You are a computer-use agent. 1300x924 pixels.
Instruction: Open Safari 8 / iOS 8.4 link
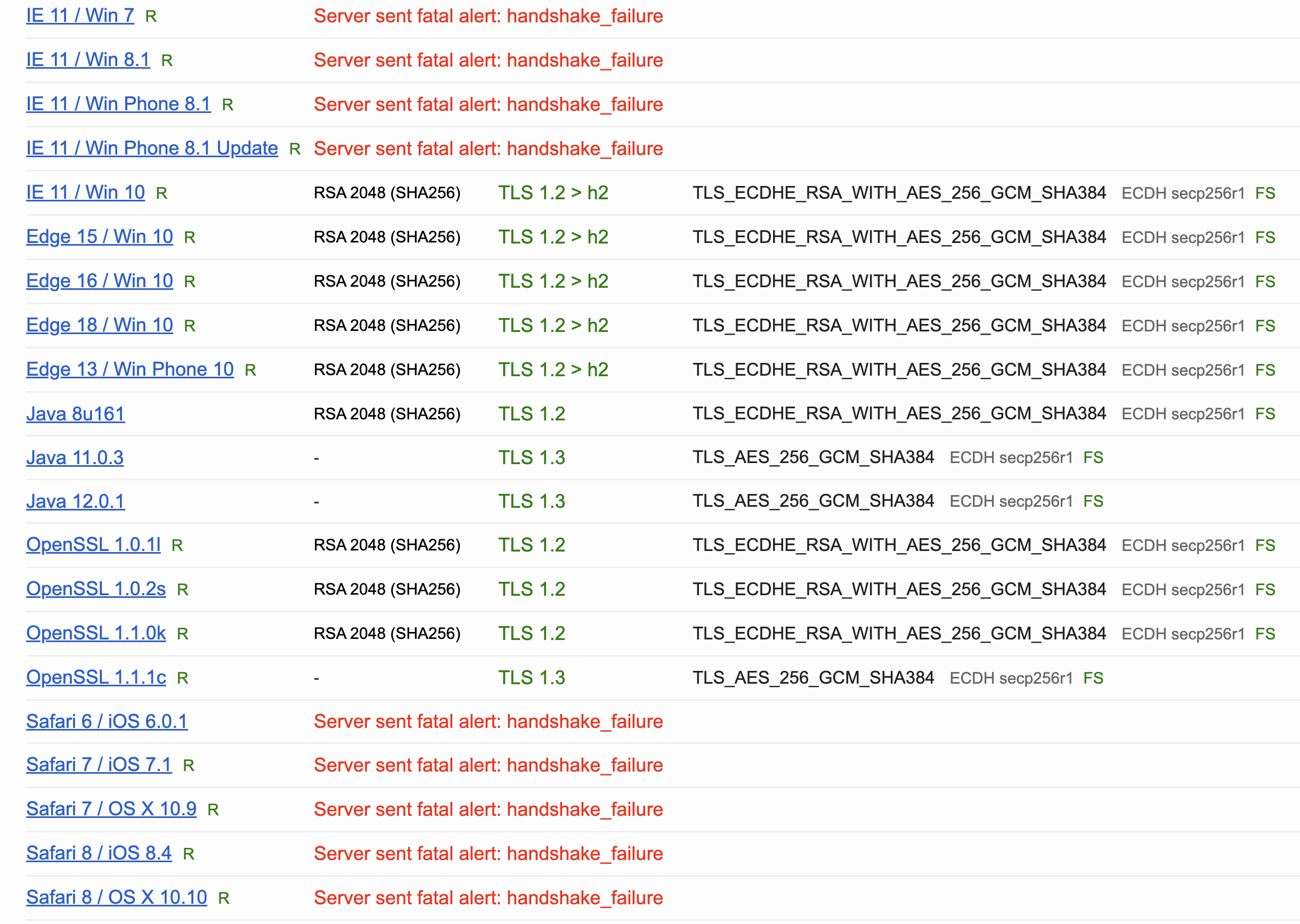(x=99, y=854)
